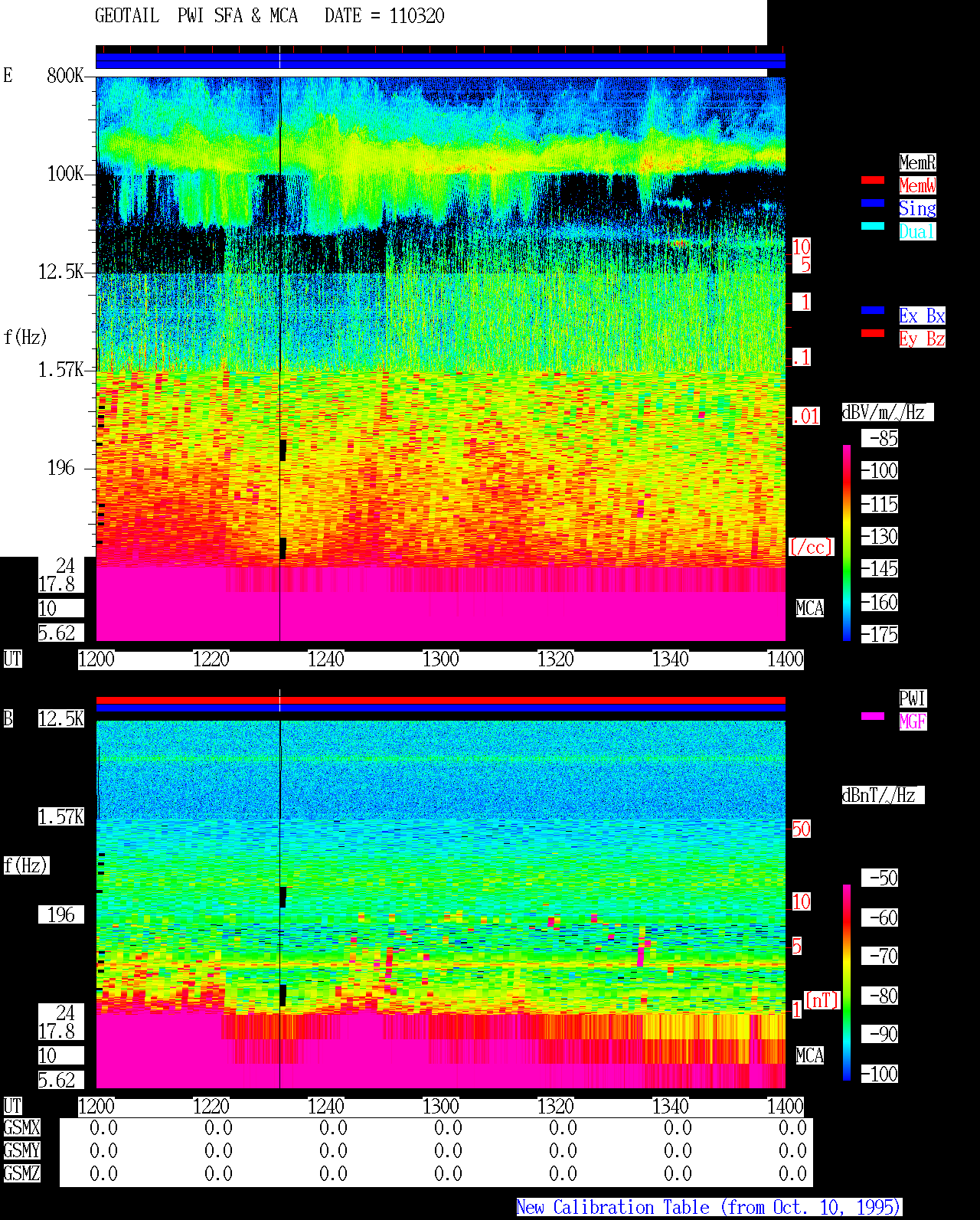Image resolution: width=980 pixels, height=1220 pixels.
Task: Click the Dual legend label
Action: coord(917,231)
